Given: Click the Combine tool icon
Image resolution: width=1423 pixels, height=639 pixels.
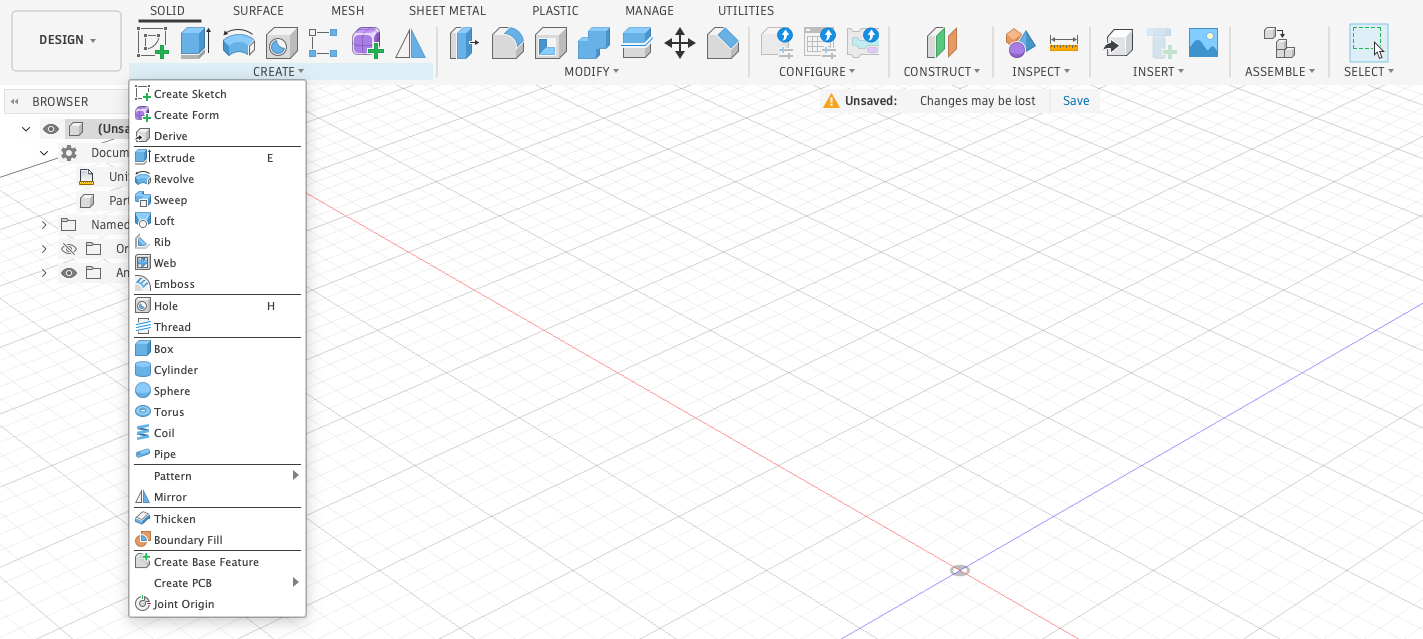Looking at the screenshot, I should 594,42.
